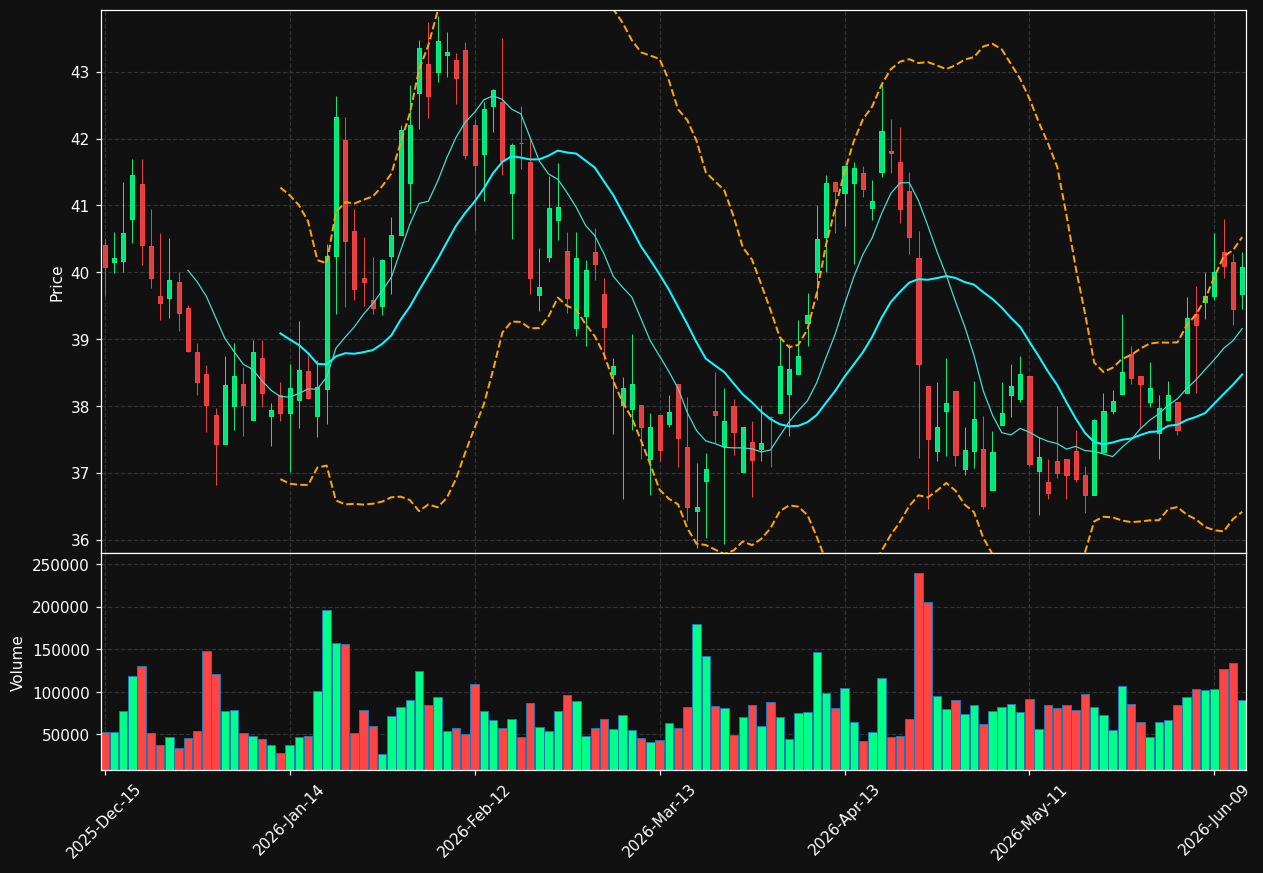The height and width of the screenshot is (873, 1263).
Task: Click the price tick label 36
Action: point(81,541)
